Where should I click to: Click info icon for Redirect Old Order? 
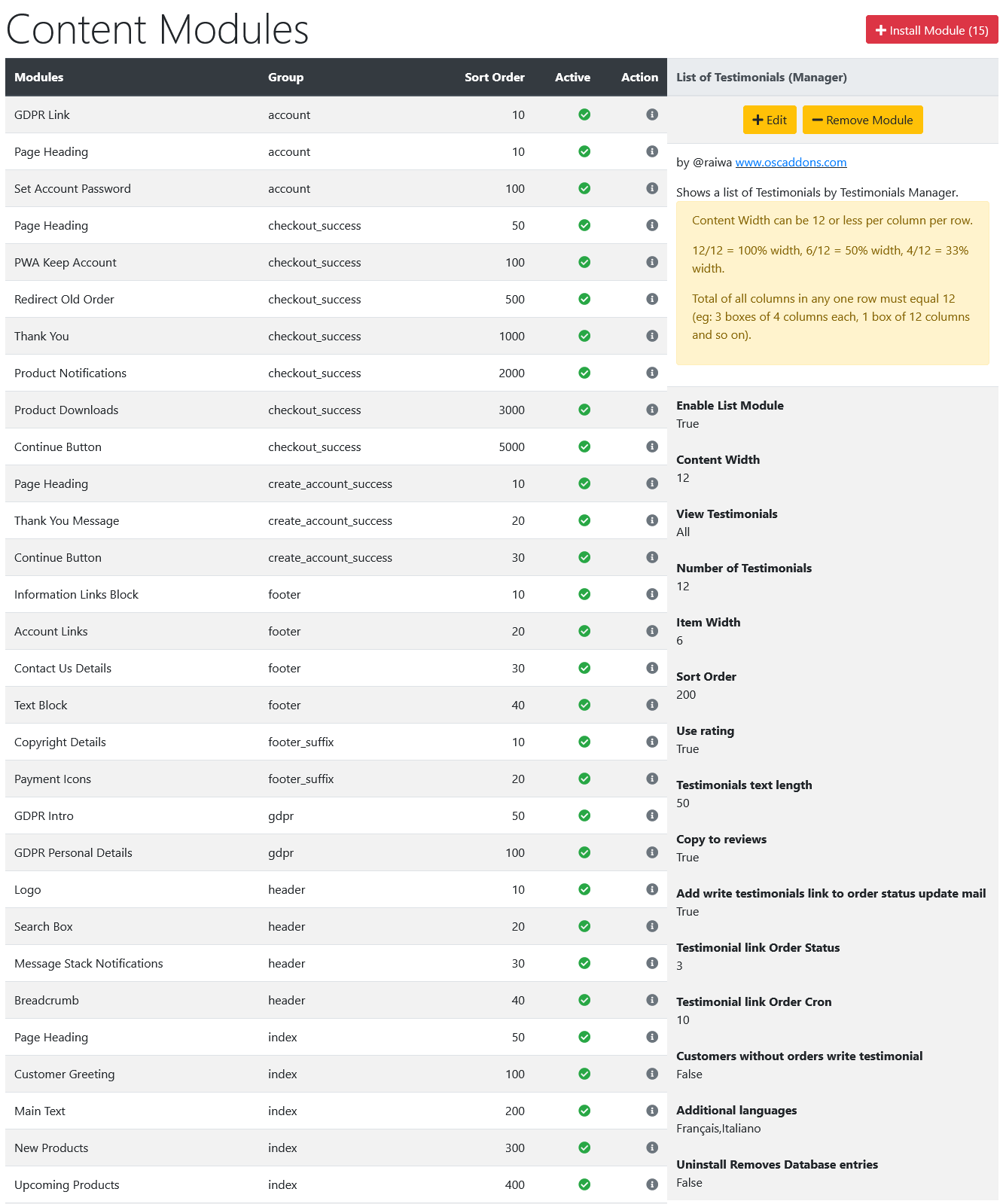click(652, 299)
